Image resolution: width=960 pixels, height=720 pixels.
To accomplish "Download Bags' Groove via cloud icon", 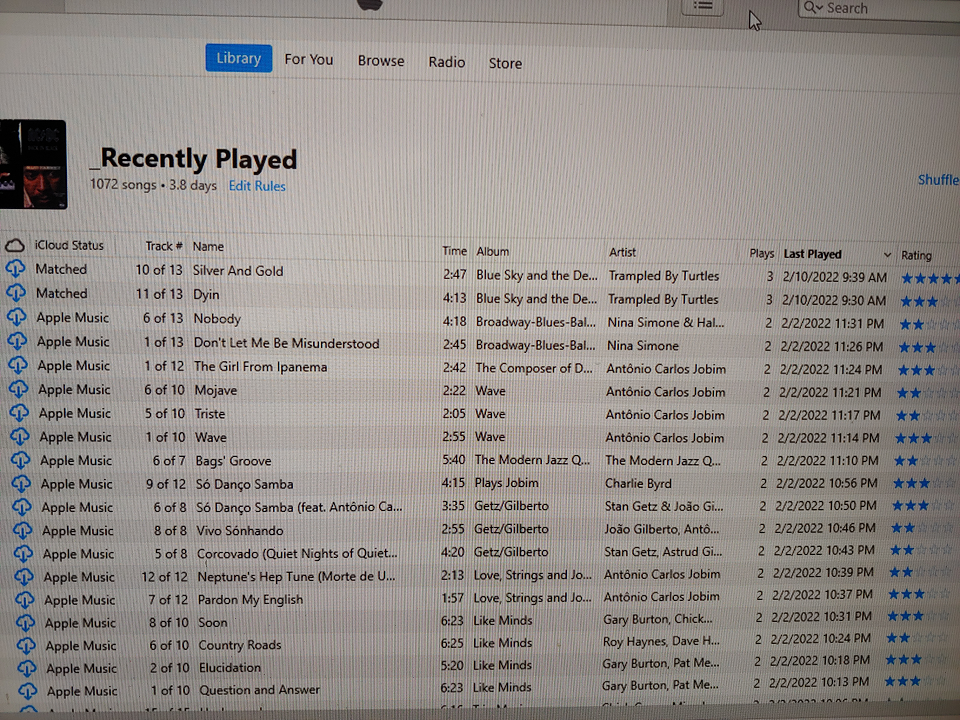I will point(20,459).
